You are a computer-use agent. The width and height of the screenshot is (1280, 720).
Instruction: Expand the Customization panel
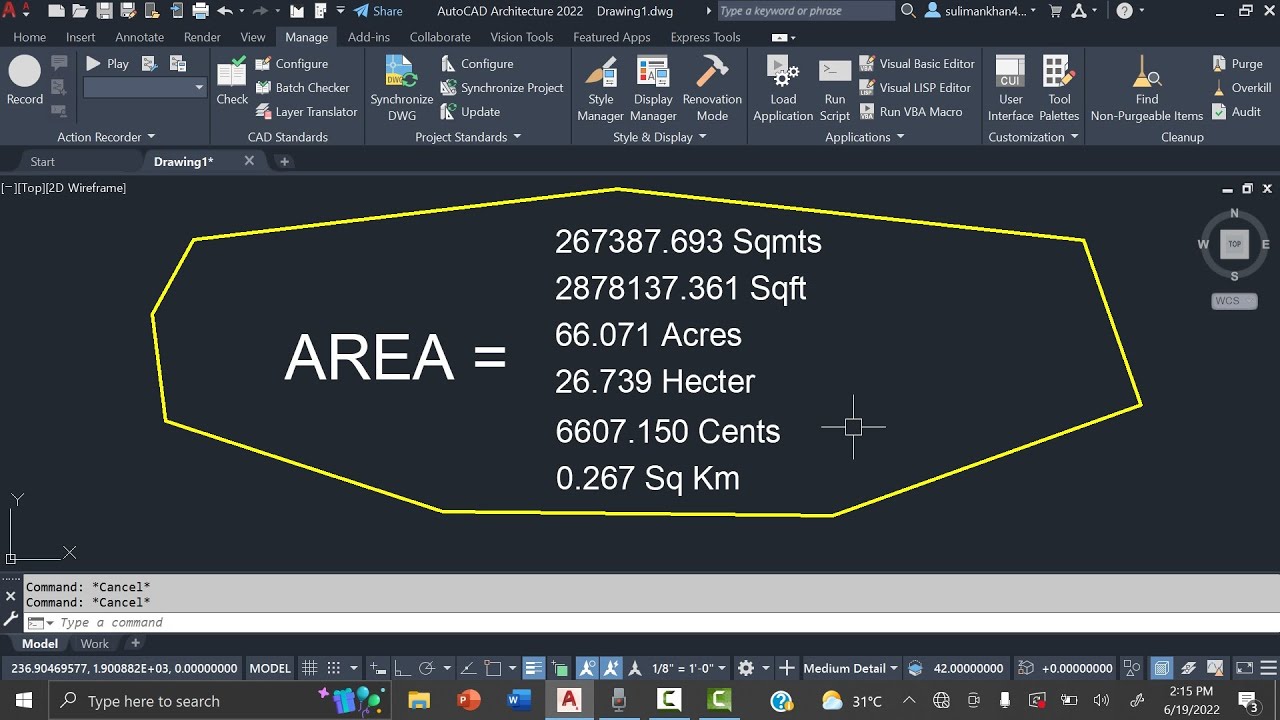(x=1034, y=137)
